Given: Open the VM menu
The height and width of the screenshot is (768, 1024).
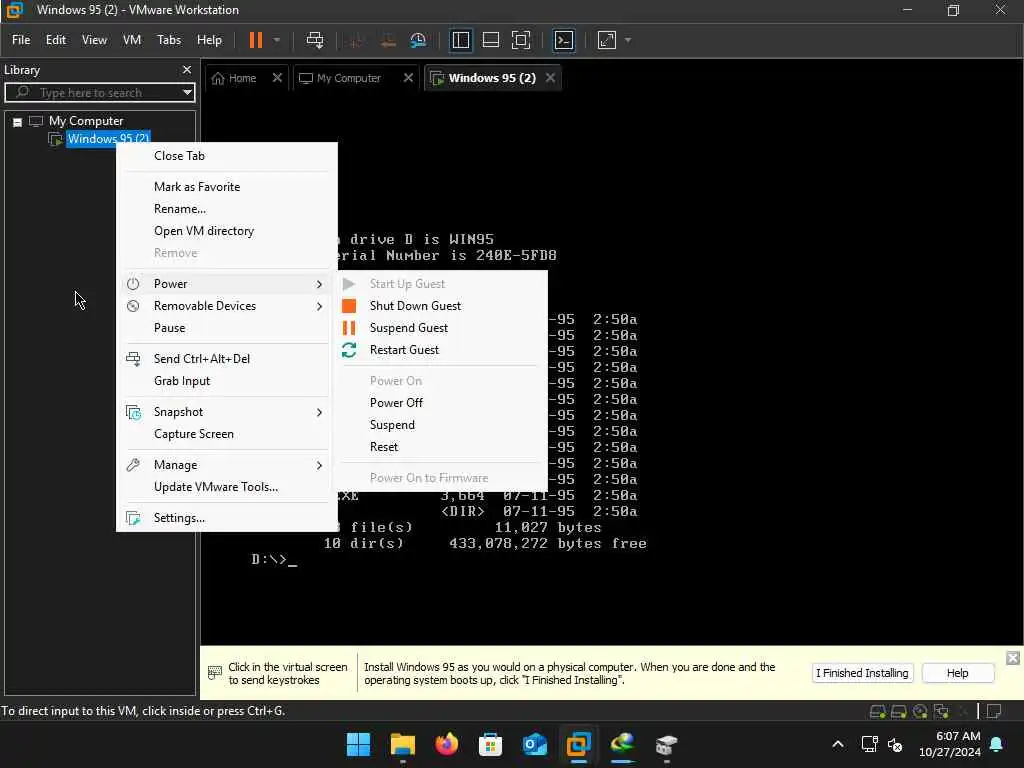Looking at the screenshot, I should pyautogui.click(x=132, y=40).
